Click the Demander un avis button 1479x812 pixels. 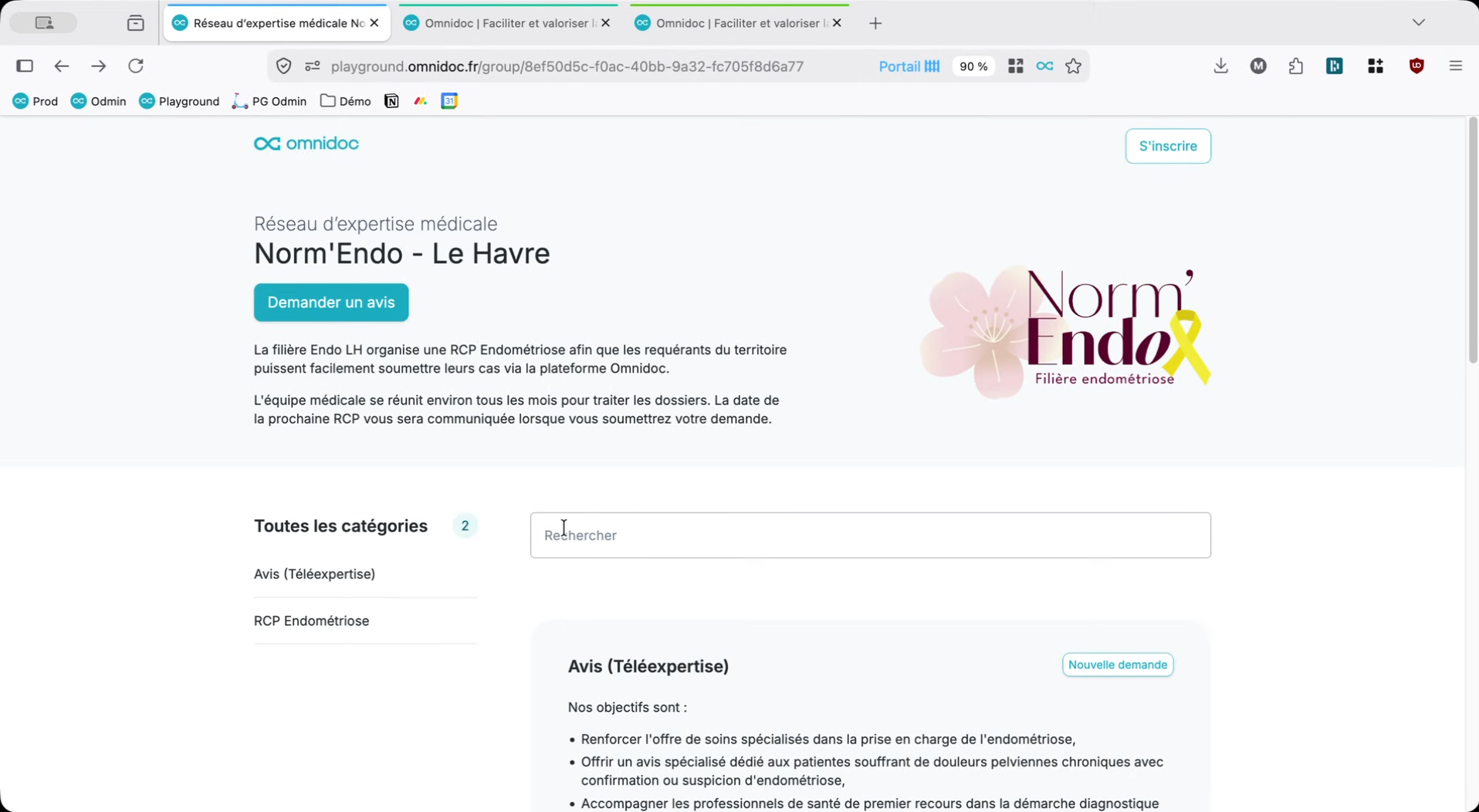331,303
